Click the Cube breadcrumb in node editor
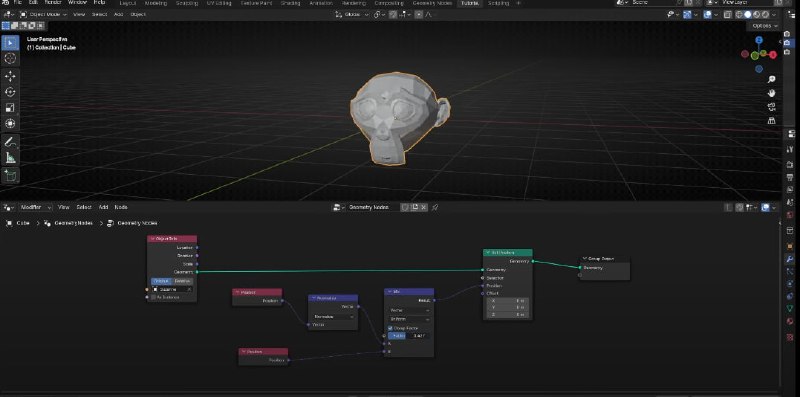 tap(24, 223)
